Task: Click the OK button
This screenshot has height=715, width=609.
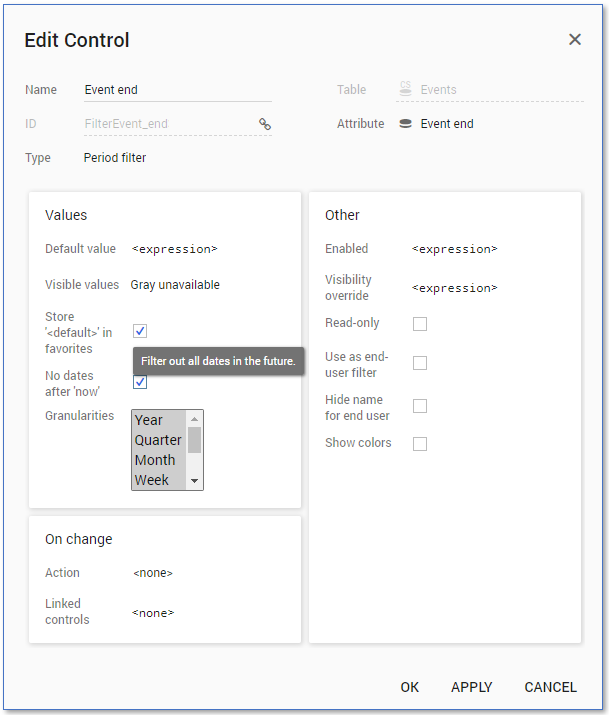Action: [x=409, y=687]
